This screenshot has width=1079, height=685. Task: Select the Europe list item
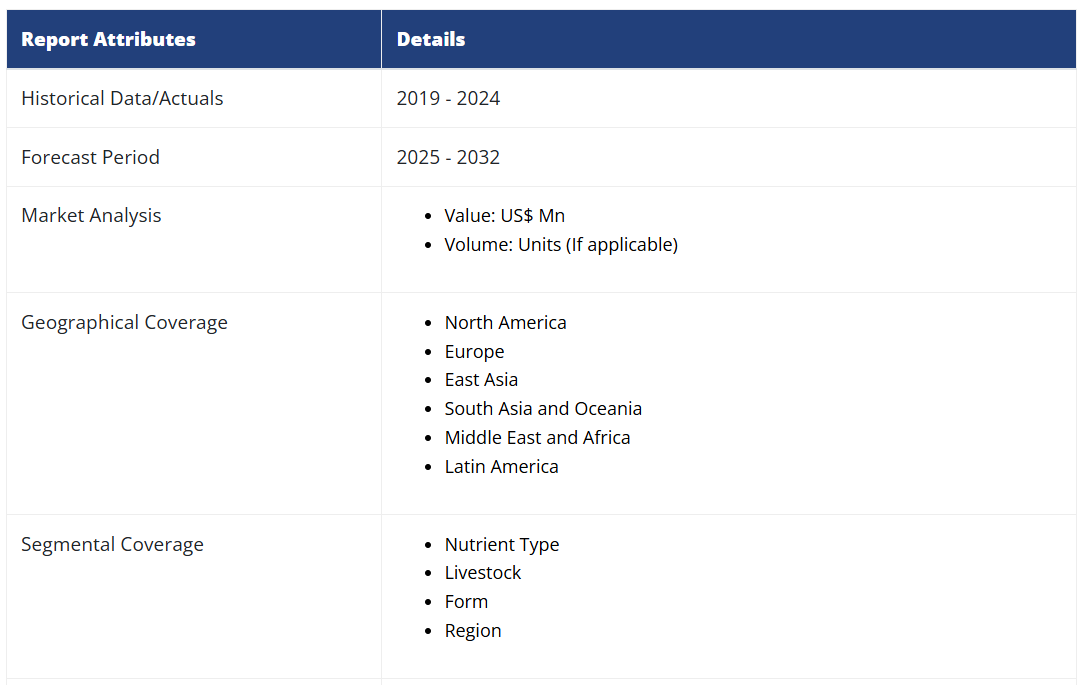pyautogui.click(x=474, y=351)
